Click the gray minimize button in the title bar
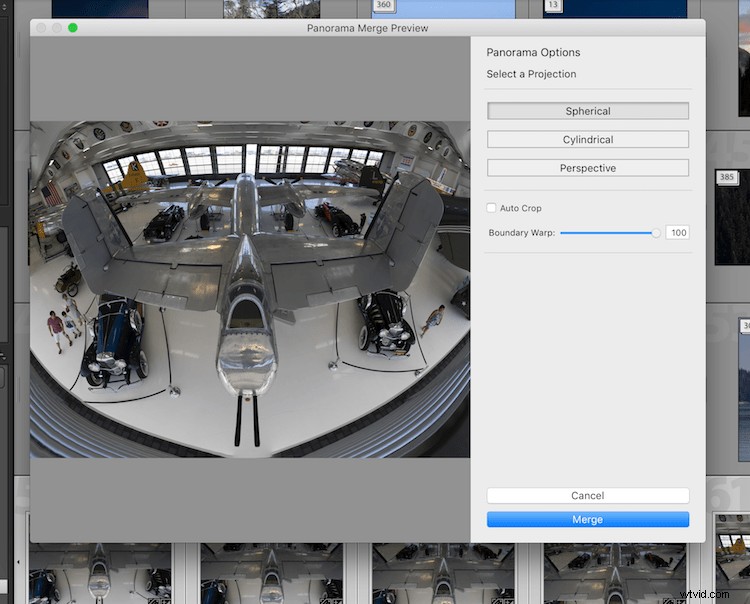The height and width of the screenshot is (604, 750). point(57,28)
